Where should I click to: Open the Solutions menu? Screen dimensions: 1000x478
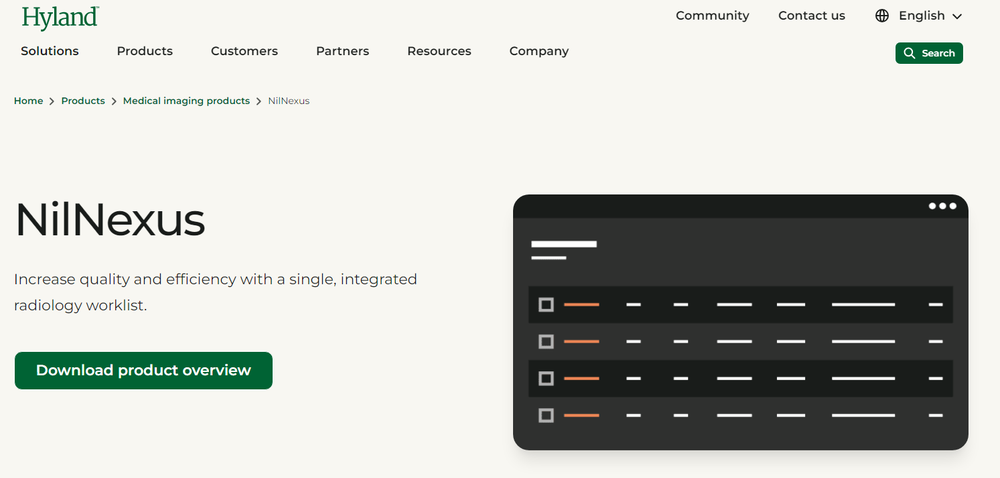50,51
